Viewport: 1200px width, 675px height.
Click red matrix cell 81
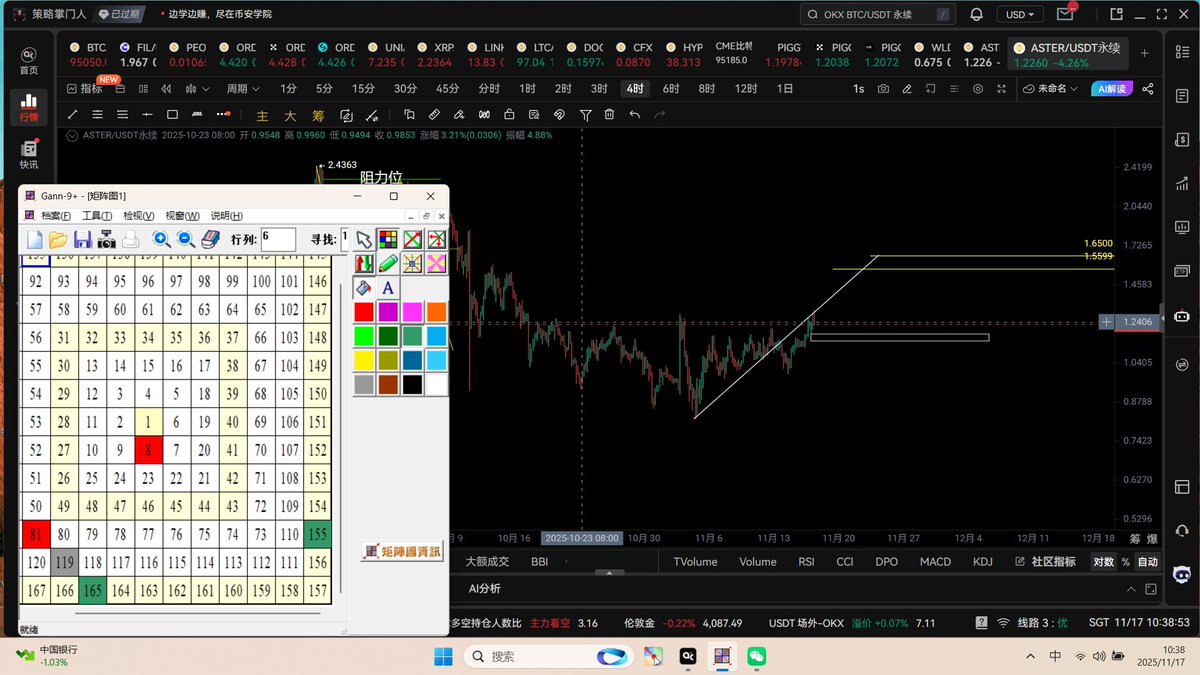36,534
